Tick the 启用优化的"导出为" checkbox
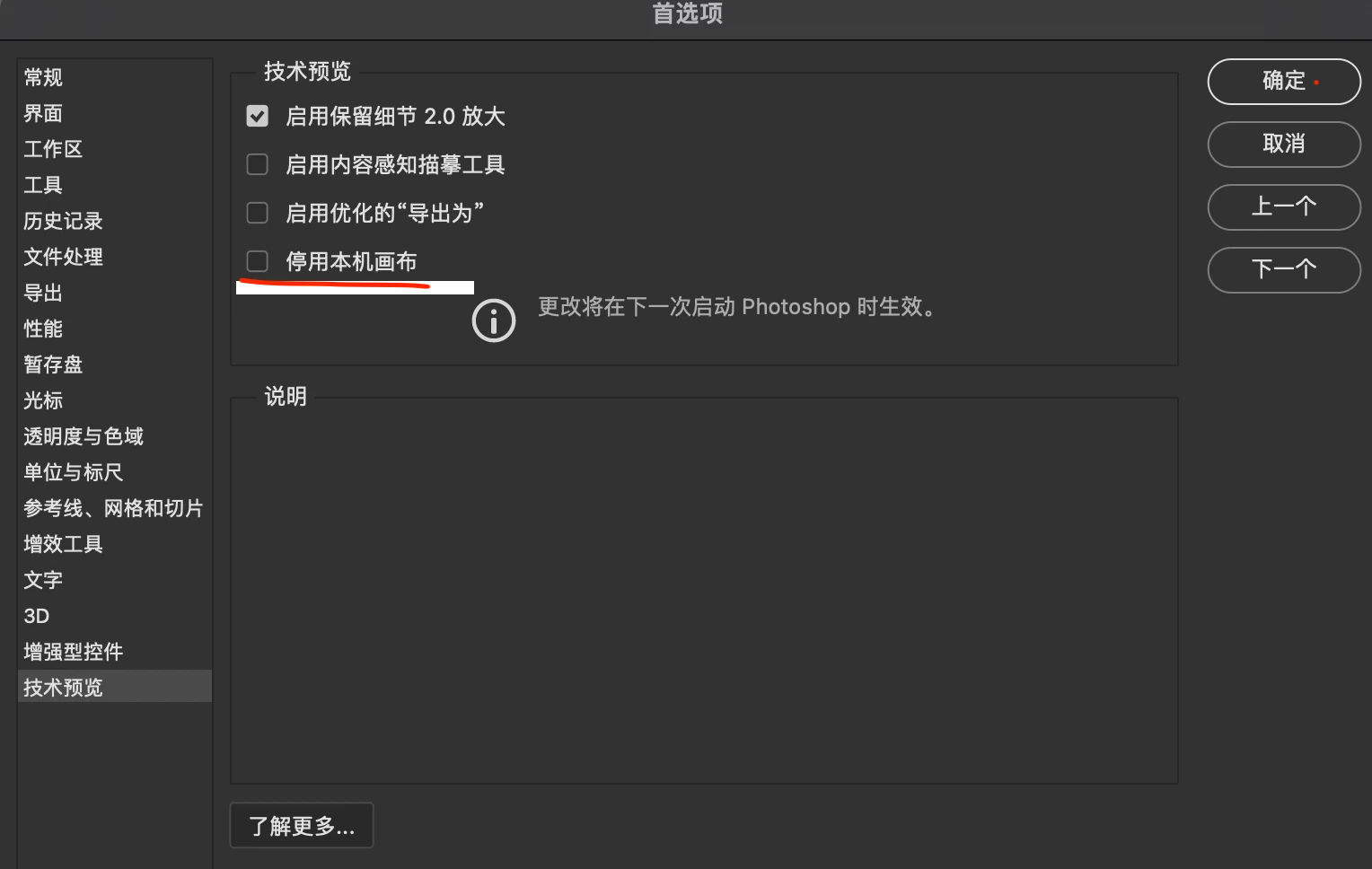Viewport: 1372px width, 869px height. (x=258, y=213)
